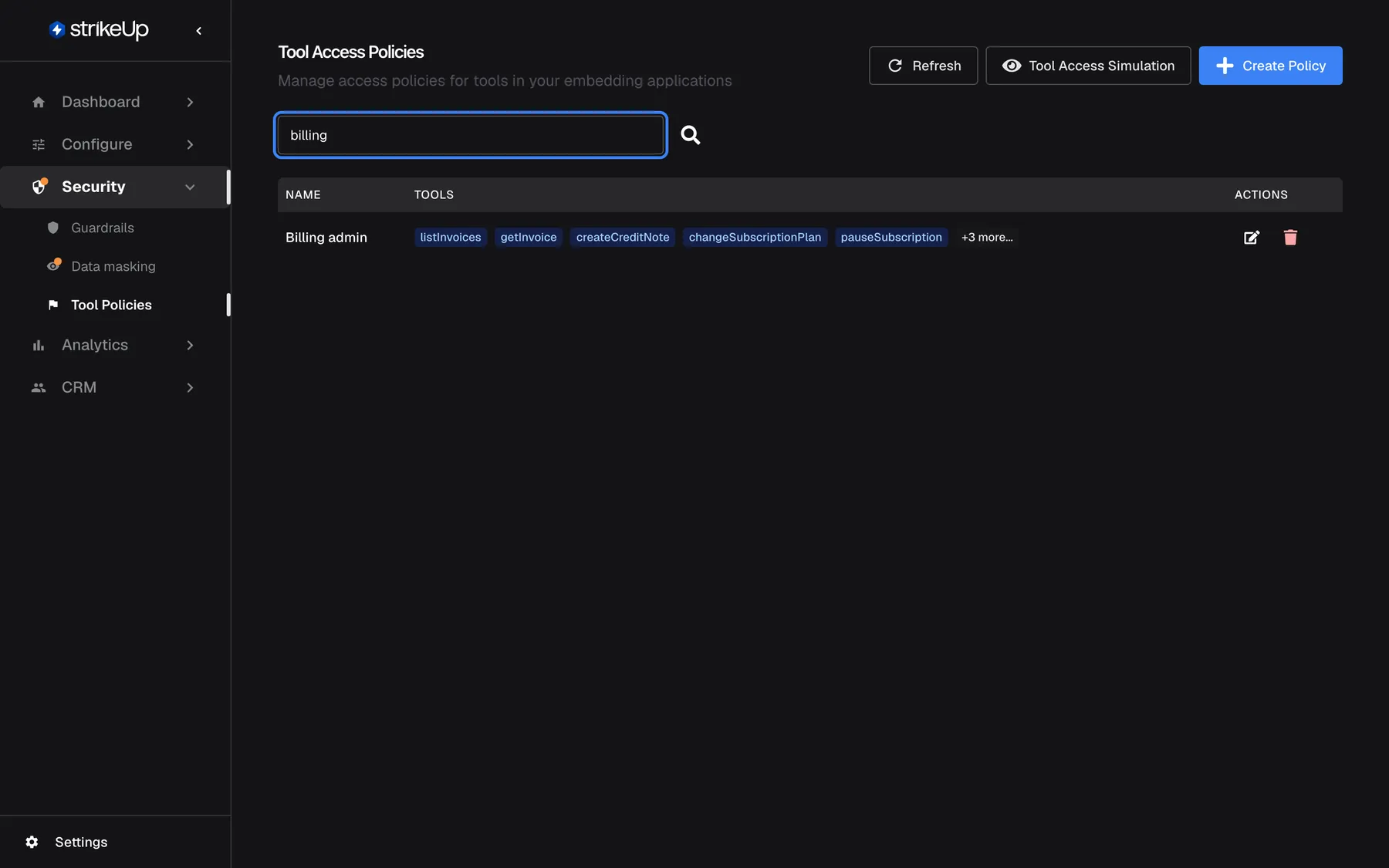Show the +3 more tools
Viewport: 1389px width, 868px height.
[x=987, y=237]
